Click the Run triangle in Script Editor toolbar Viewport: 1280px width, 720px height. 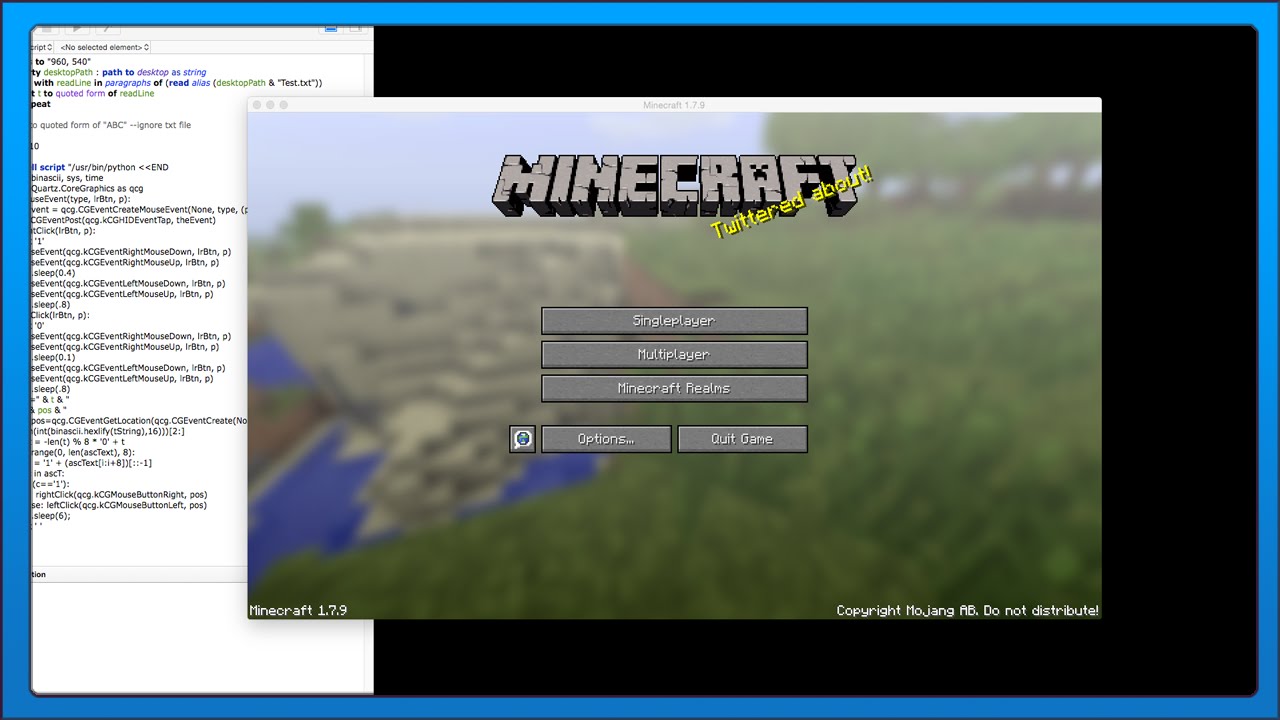tap(77, 29)
